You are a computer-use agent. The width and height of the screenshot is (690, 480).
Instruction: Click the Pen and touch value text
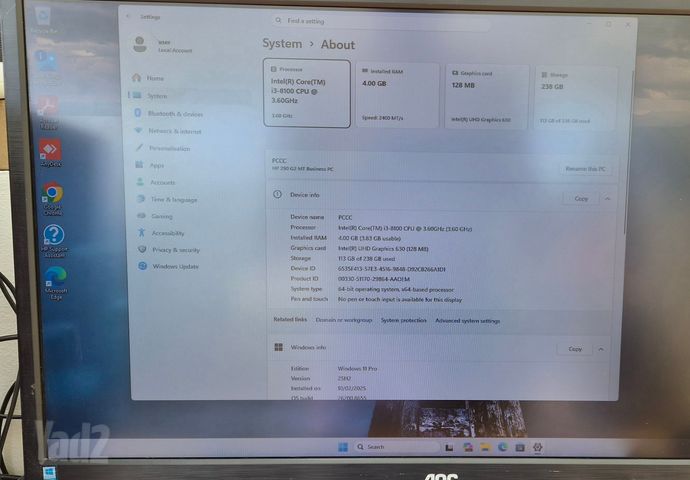point(400,300)
